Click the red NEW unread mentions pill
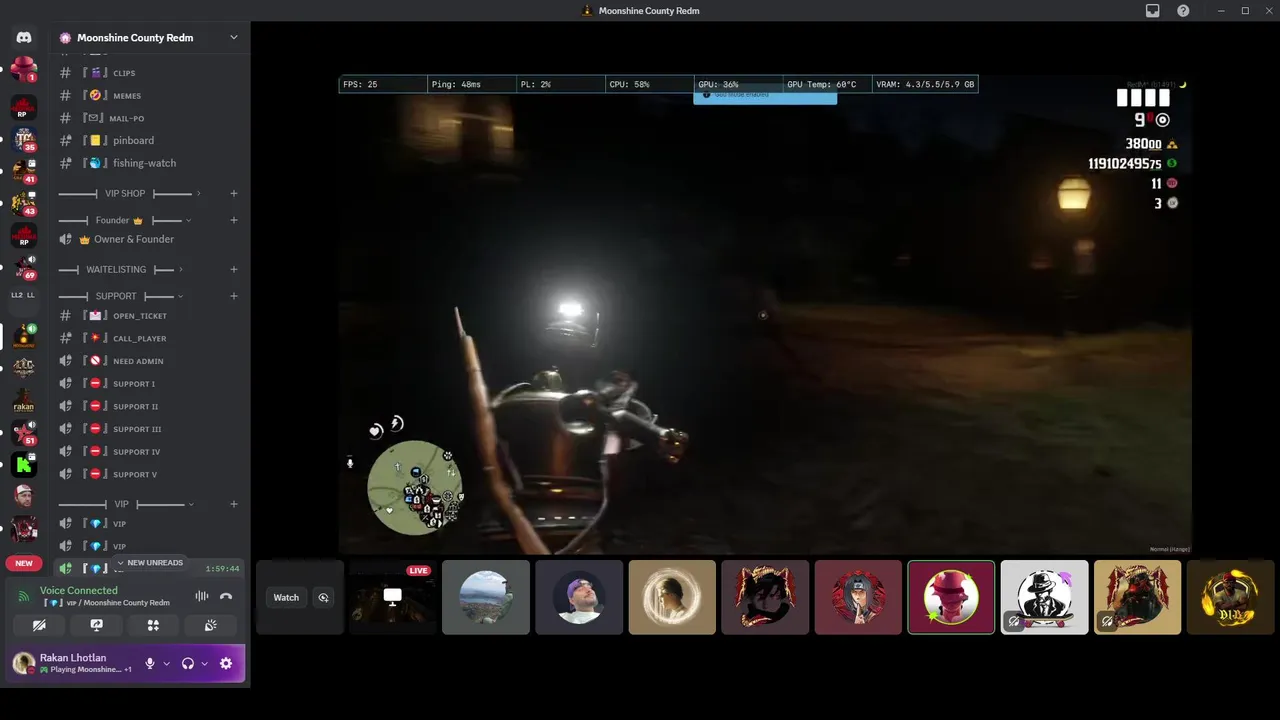 (24, 563)
